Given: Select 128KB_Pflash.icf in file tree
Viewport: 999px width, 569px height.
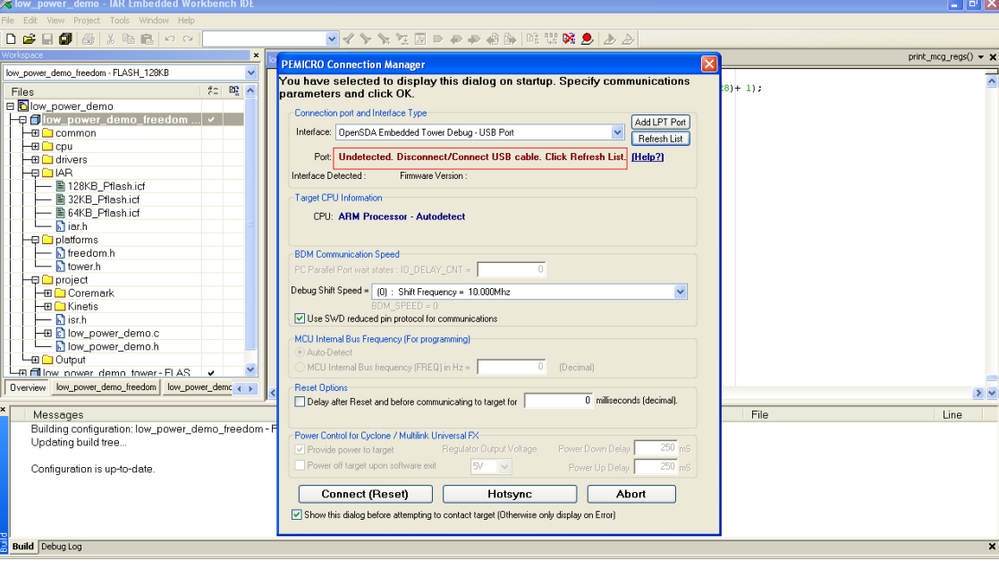Looking at the screenshot, I should (x=106, y=186).
